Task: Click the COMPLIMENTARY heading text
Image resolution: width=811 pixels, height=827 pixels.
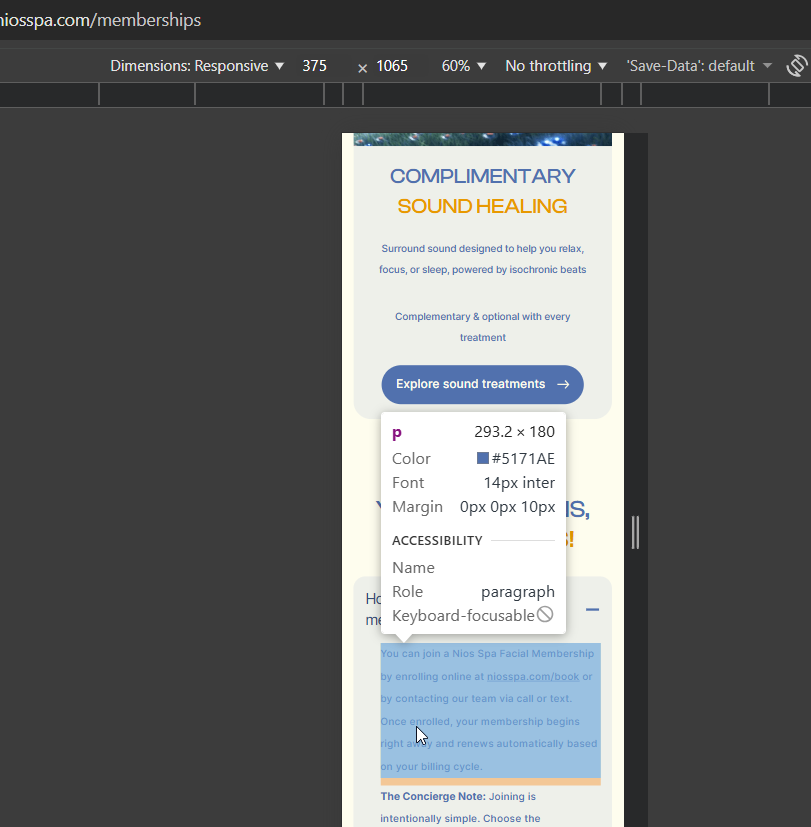Action: click(482, 176)
